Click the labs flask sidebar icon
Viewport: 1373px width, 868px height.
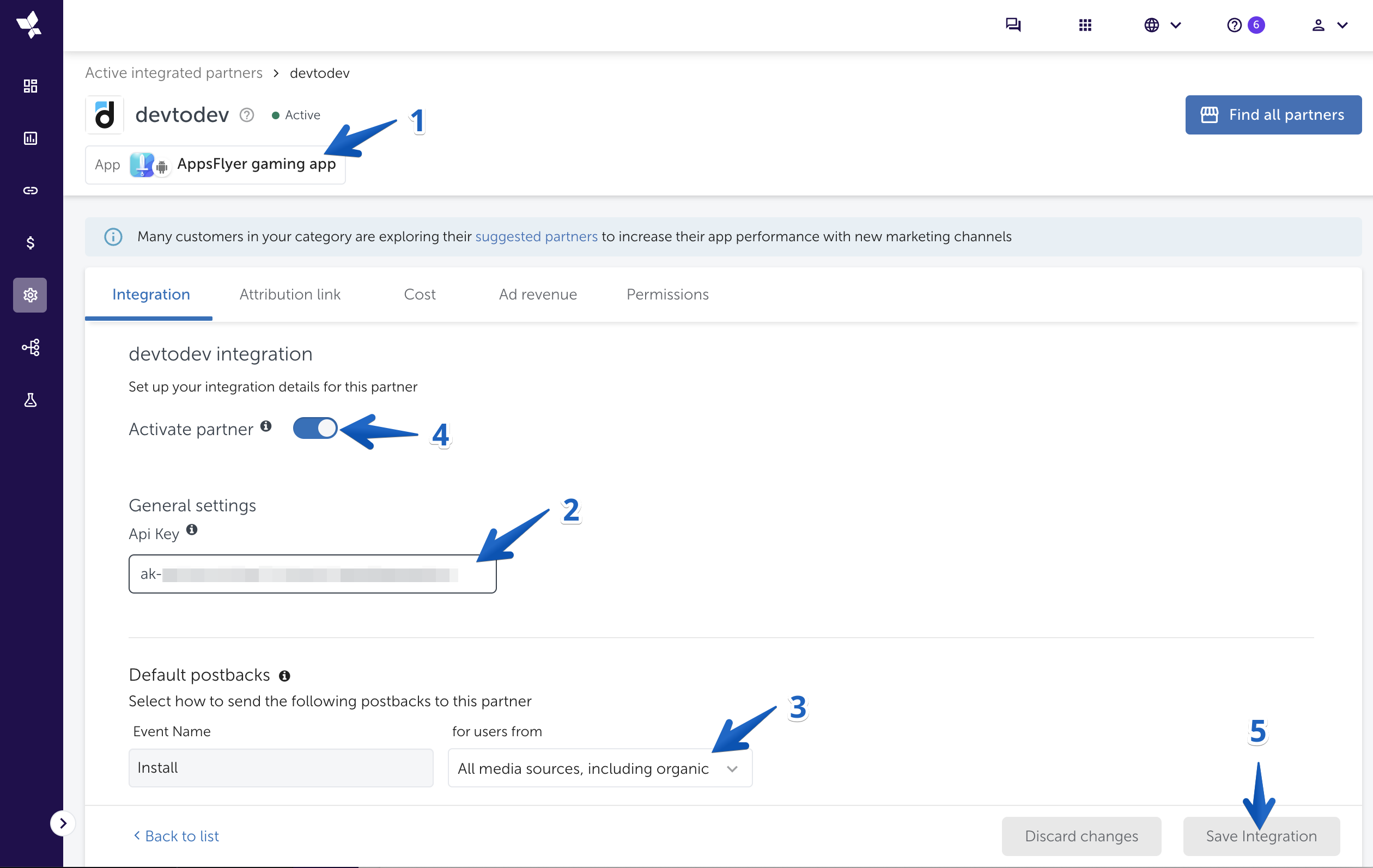pyautogui.click(x=30, y=400)
